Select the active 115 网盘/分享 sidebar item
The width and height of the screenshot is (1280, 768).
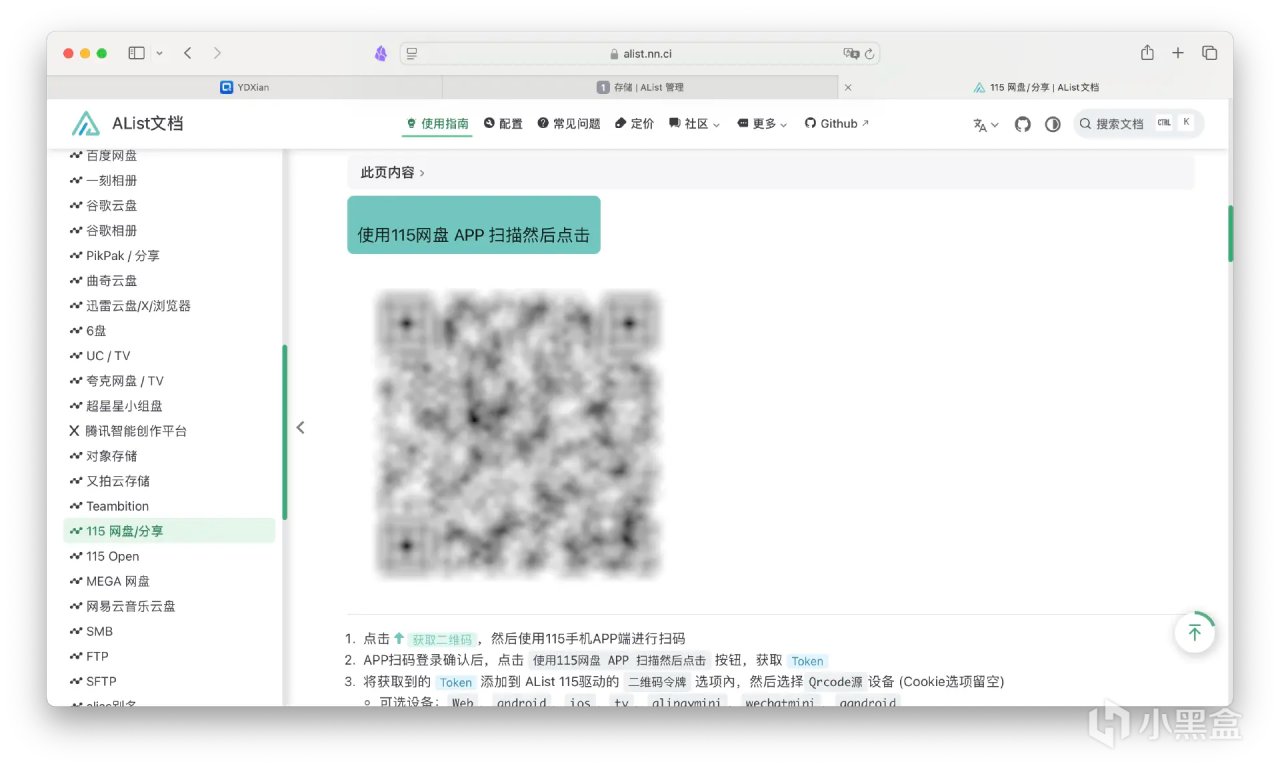point(169,531)
